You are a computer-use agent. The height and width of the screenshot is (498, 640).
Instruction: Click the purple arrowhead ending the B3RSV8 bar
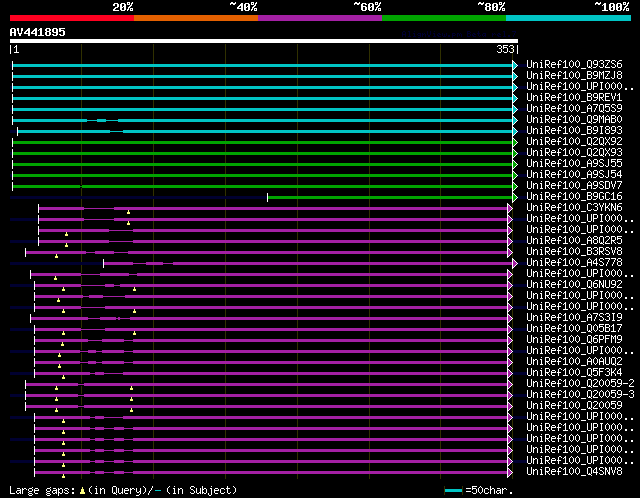tap(510, 253)
